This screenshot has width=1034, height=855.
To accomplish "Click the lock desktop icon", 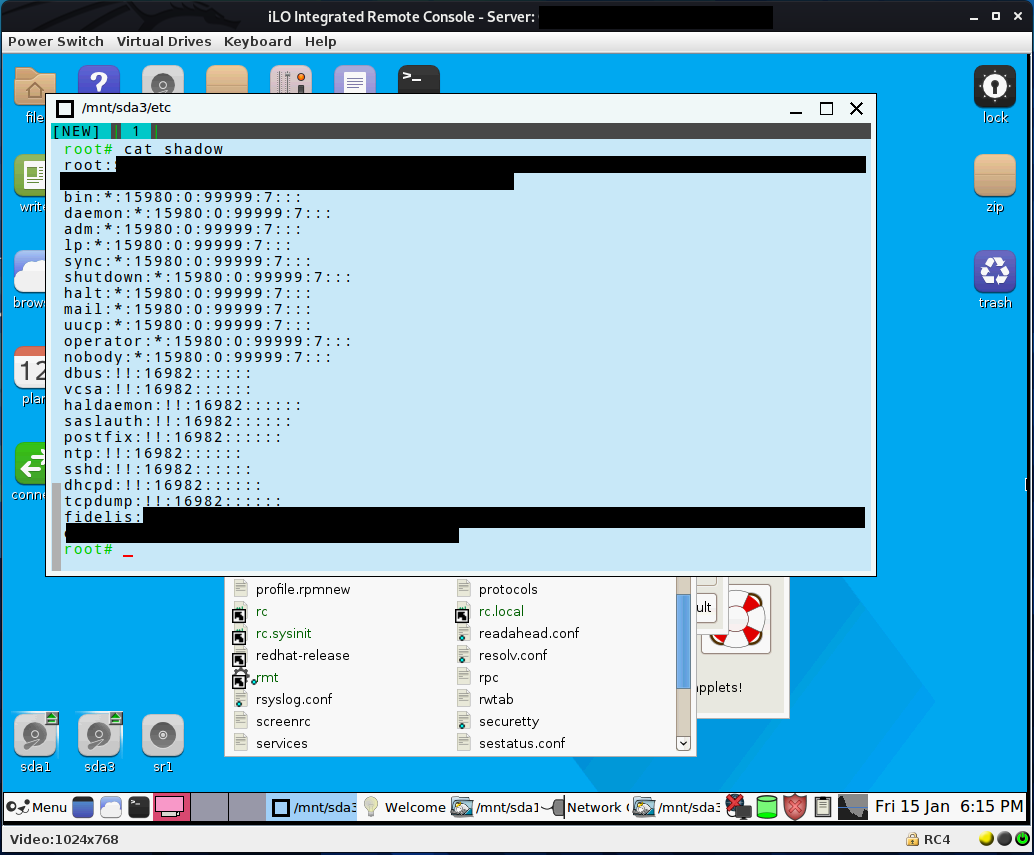I will point(994,96).
